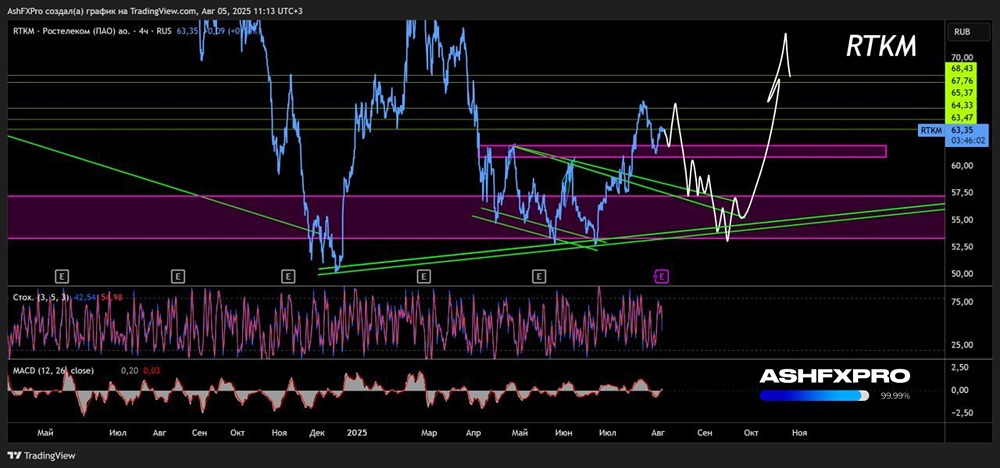This screenshot has width=1000, height=468.
Task: Click the 64,33 price level label
Action: tap(961, 105)
